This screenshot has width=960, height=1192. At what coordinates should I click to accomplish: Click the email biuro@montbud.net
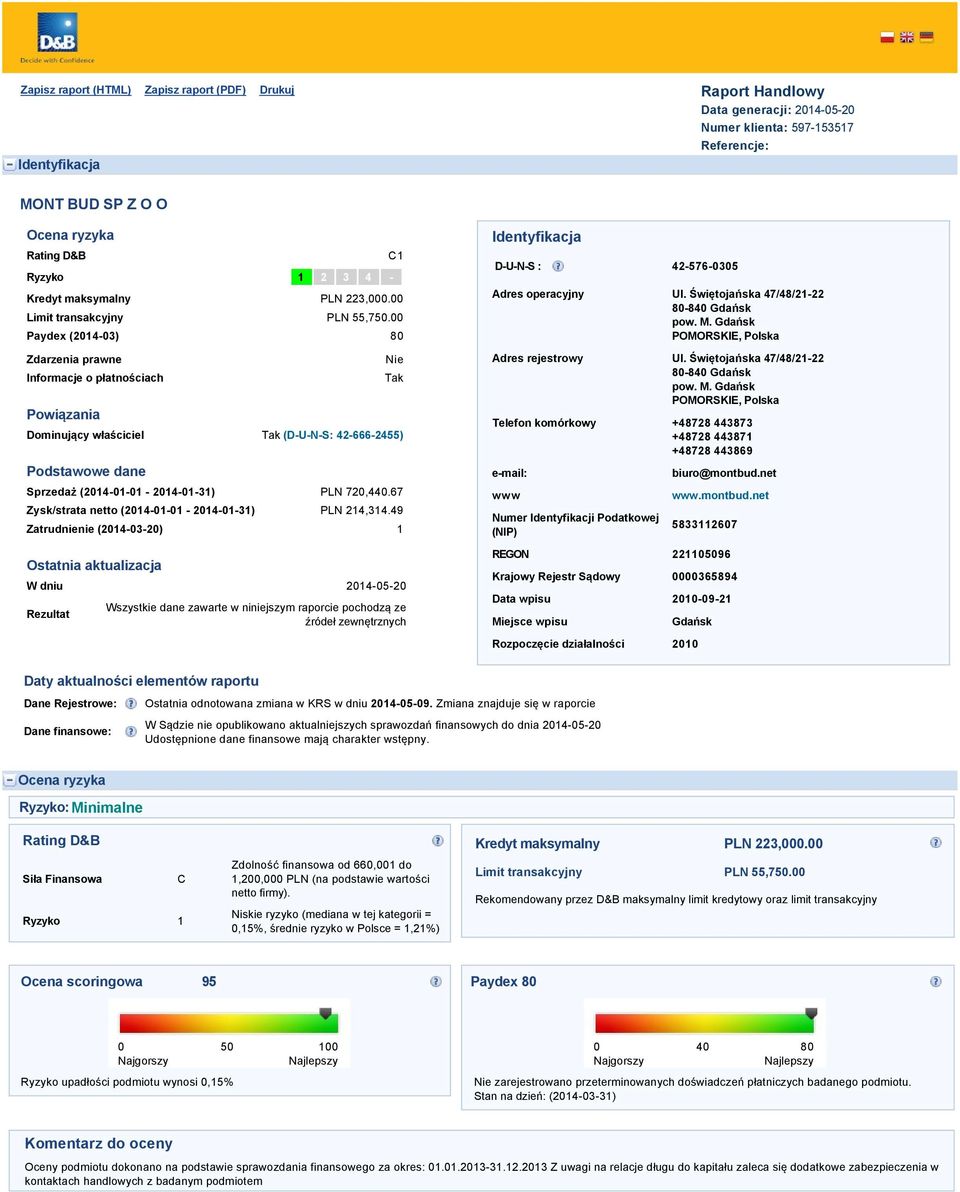(x=724, y=474)
